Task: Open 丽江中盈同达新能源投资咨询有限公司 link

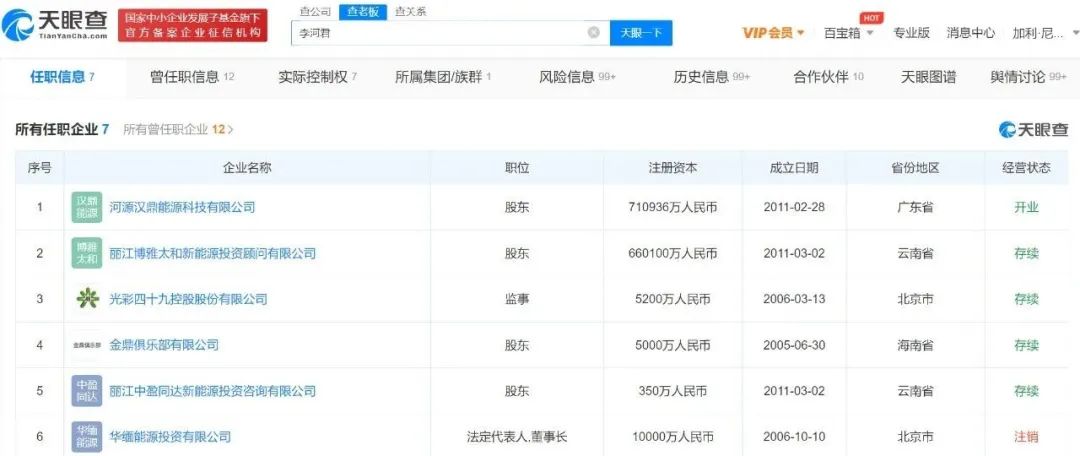Action: [x=213, y=391]
